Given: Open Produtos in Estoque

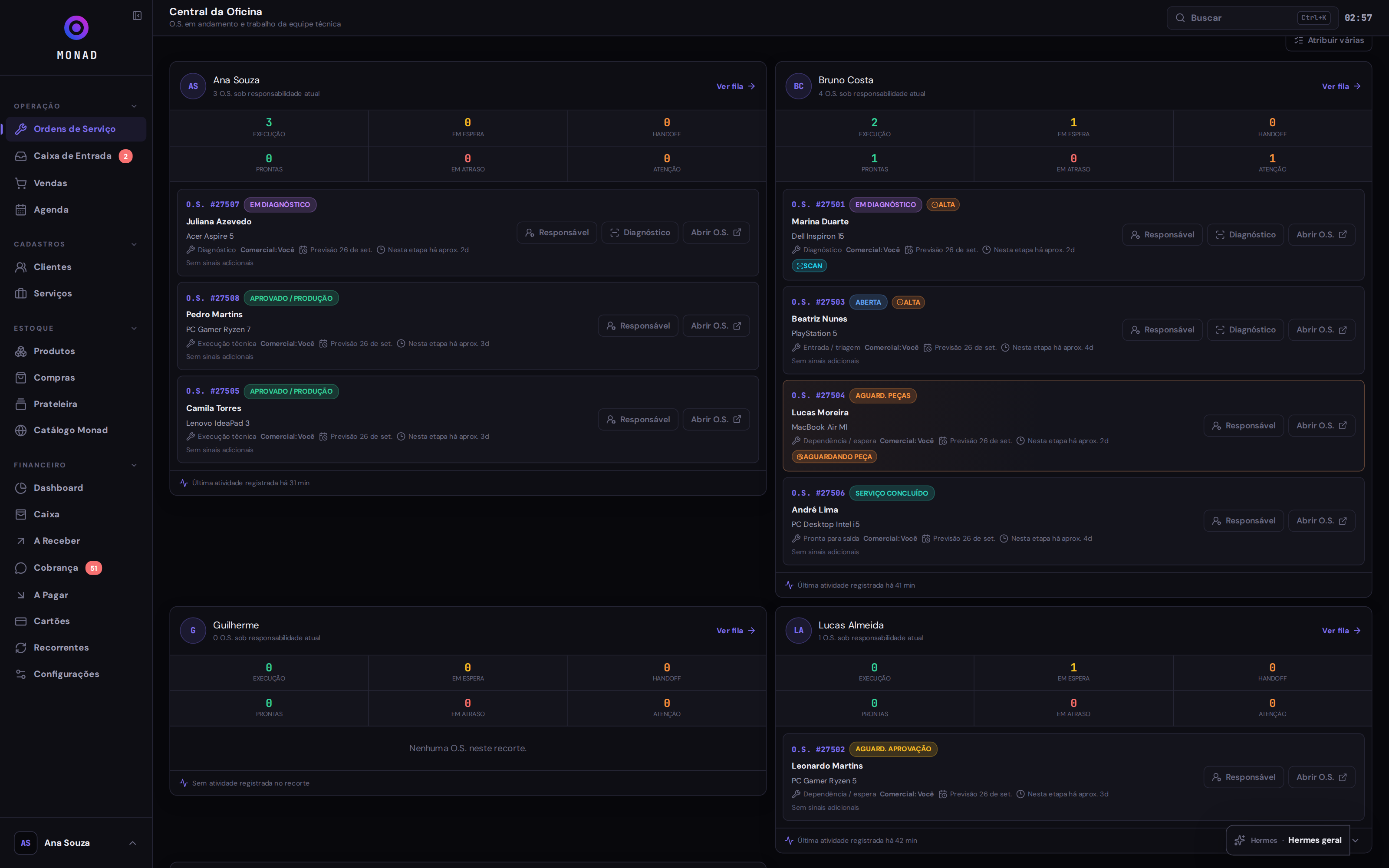Looking at the screenshot, I should point(76,352).
